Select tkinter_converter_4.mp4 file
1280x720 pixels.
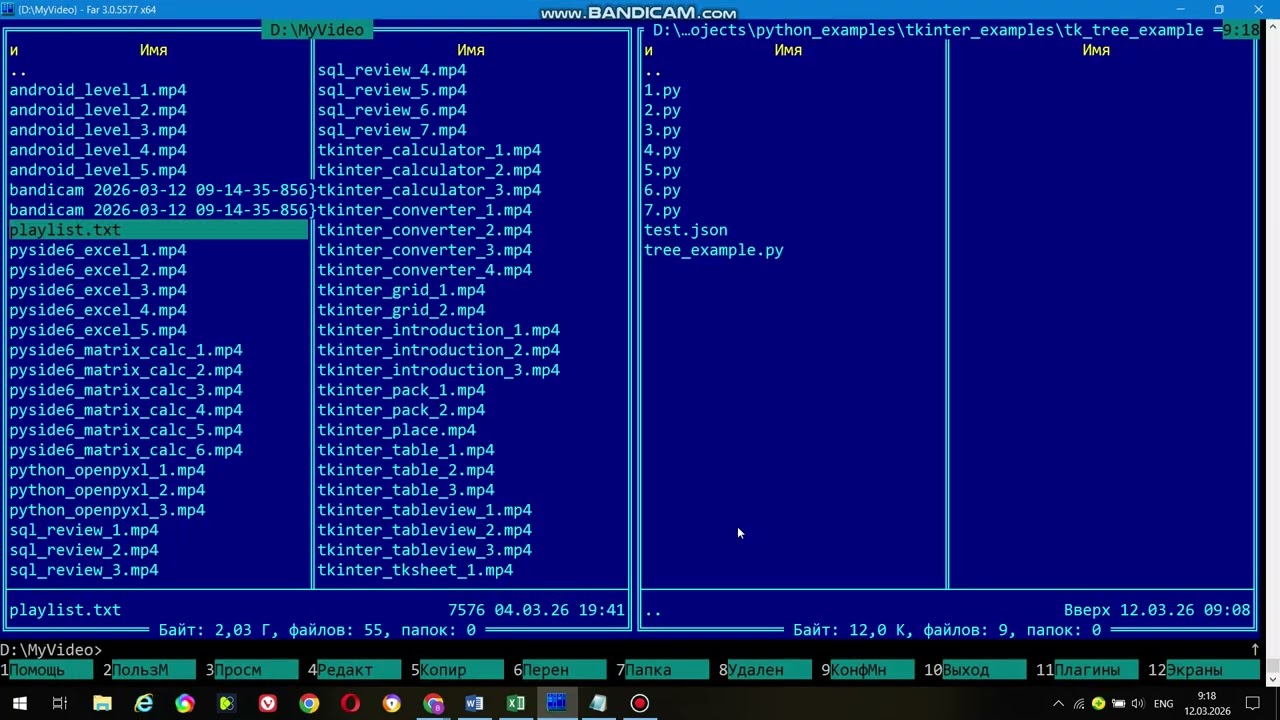pyautogui.click(x=425, y=270)
